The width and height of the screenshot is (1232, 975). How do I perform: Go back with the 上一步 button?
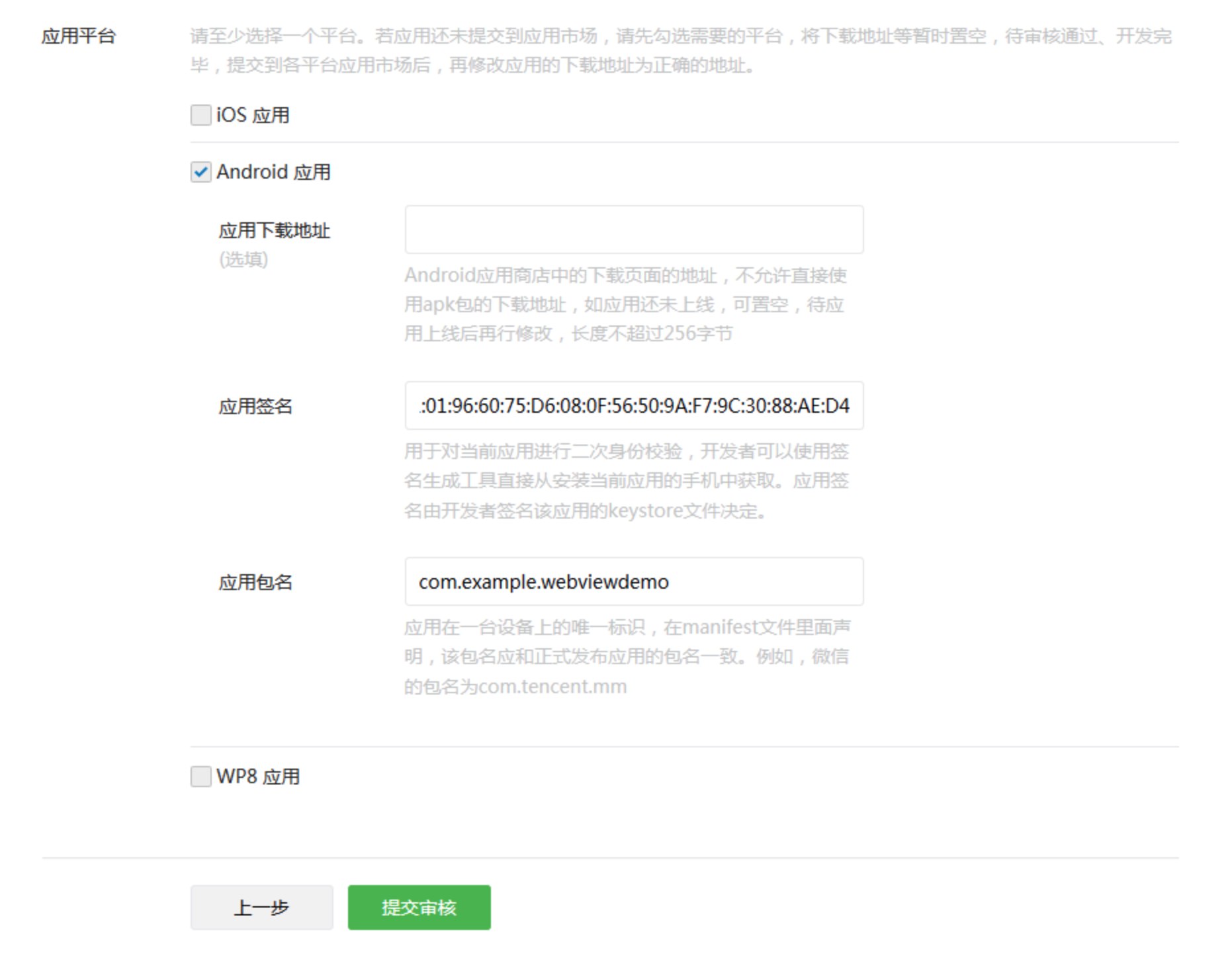point(262,908)
